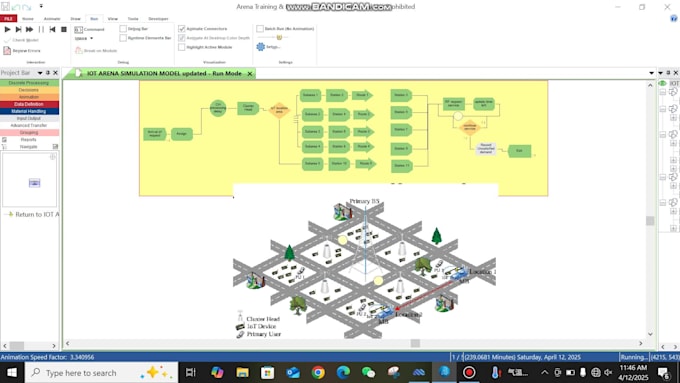Pin the Project Bar with the pushpin

(48, 73)
